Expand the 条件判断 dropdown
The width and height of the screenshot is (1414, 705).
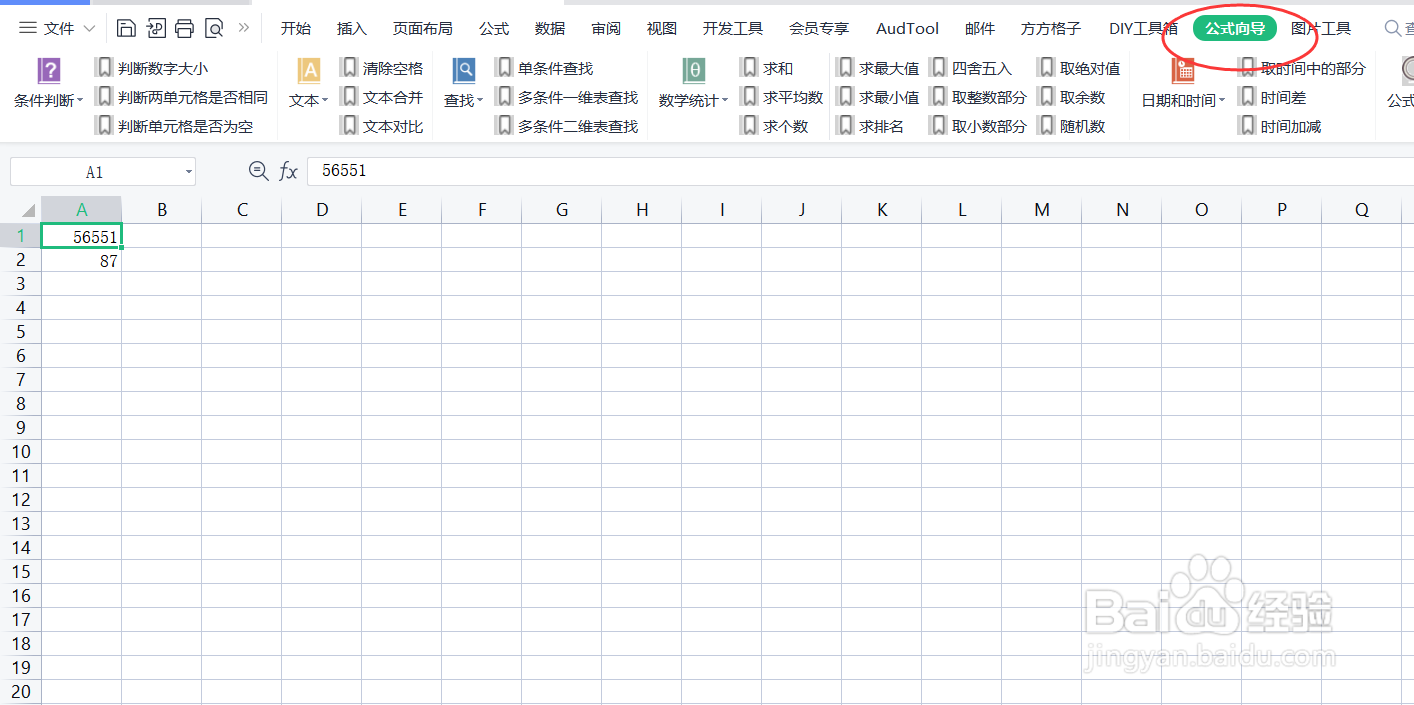(x=79, y=101)
